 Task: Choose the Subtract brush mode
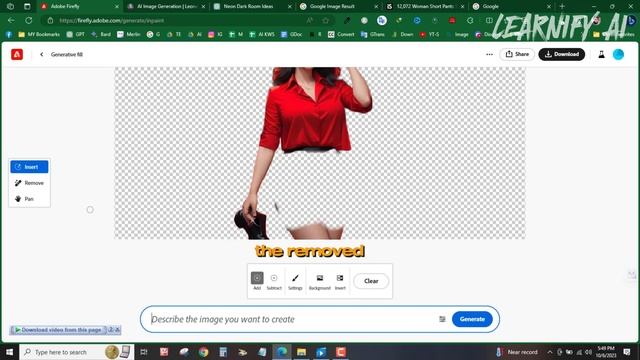click(x=274, y=281)
